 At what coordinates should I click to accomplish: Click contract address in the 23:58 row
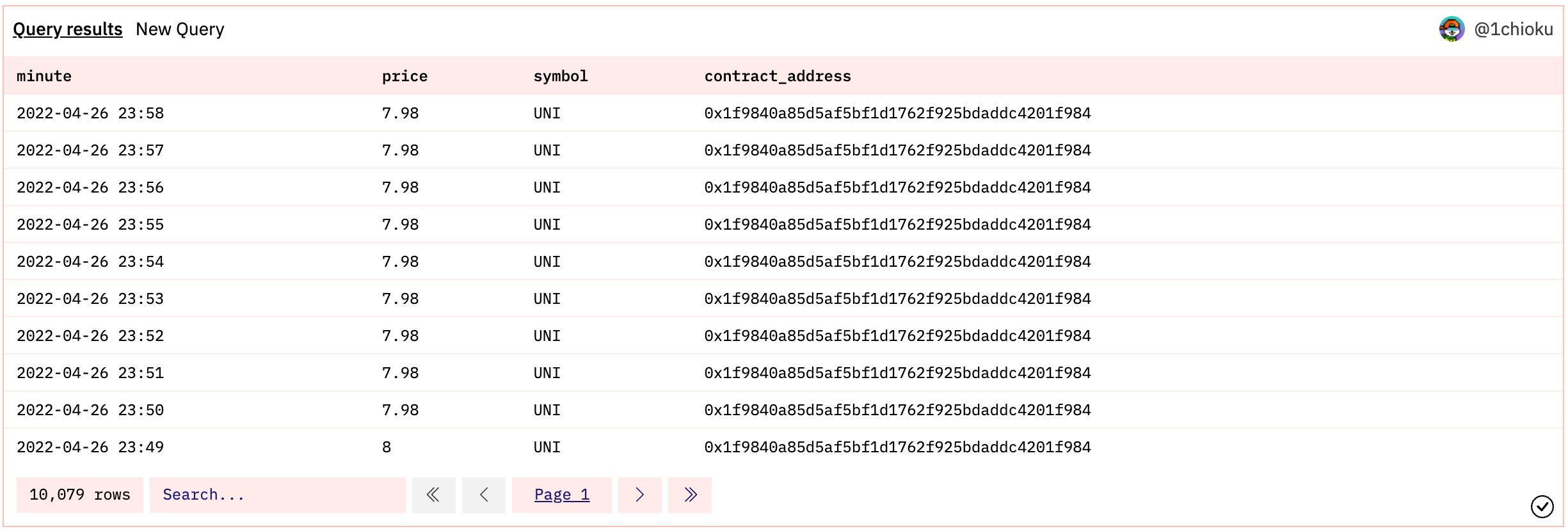pos(897,113)
